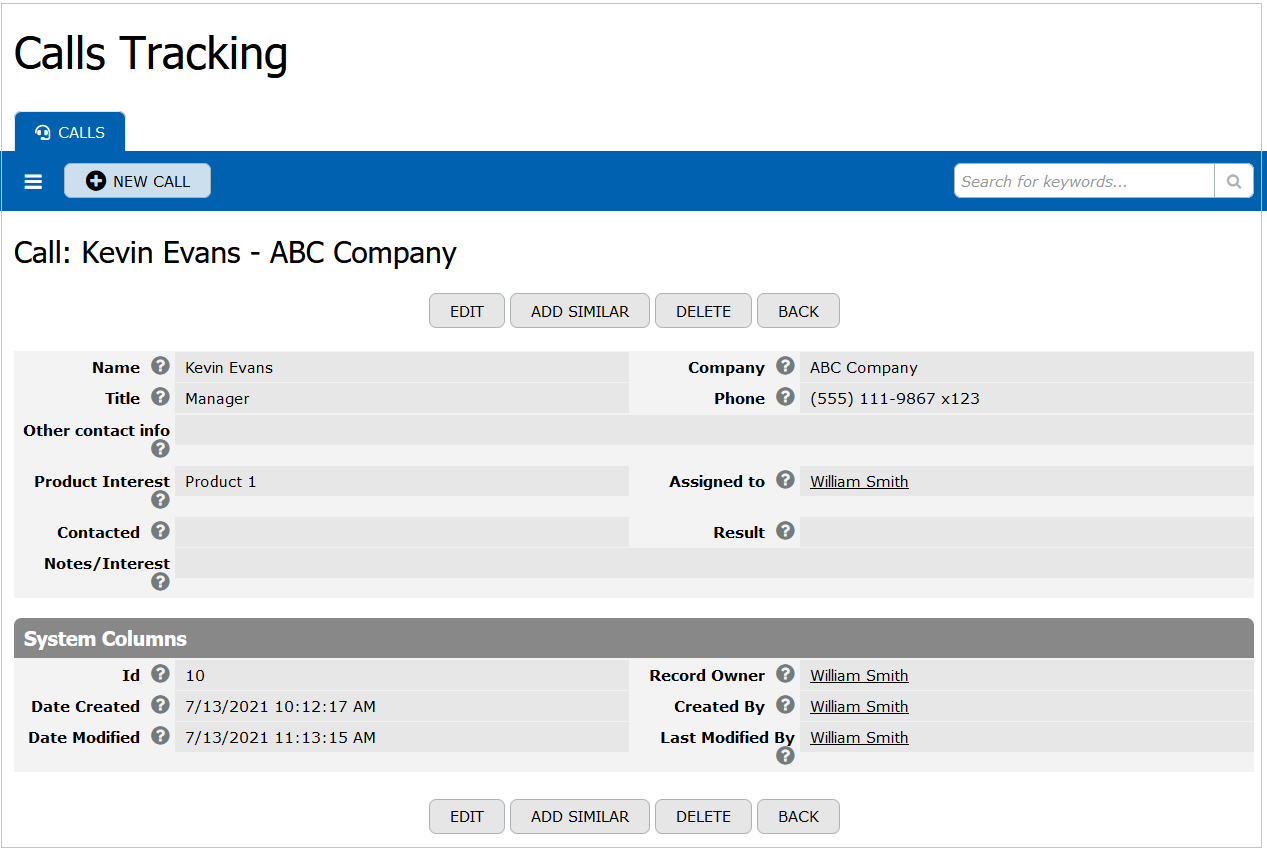Click help icon under Notes/Interest
Screen dimensions: 1267x851
pos(160,582)
